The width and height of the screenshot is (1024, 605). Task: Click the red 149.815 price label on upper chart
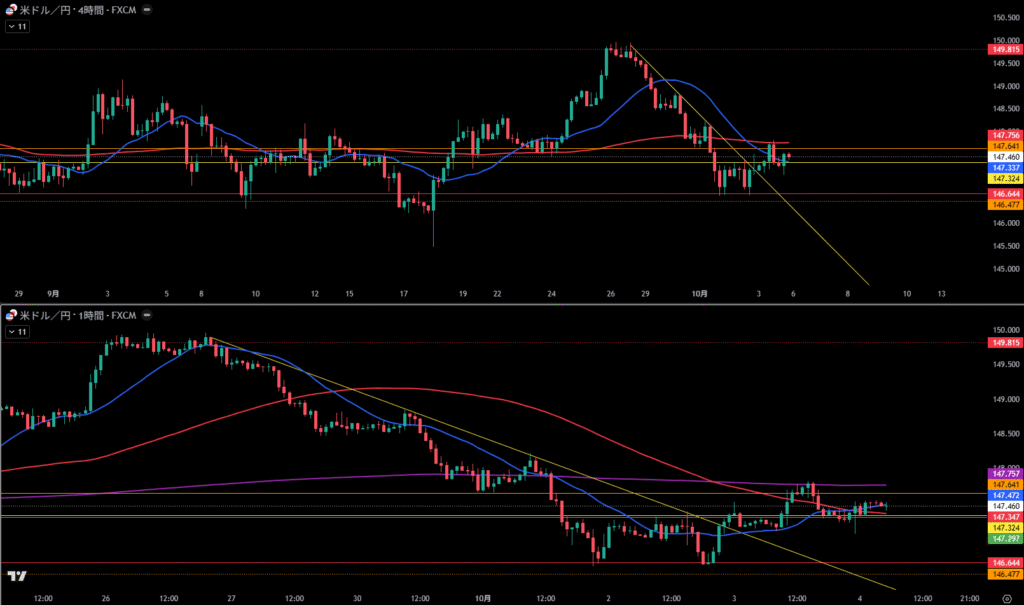tap(1004, 49)
